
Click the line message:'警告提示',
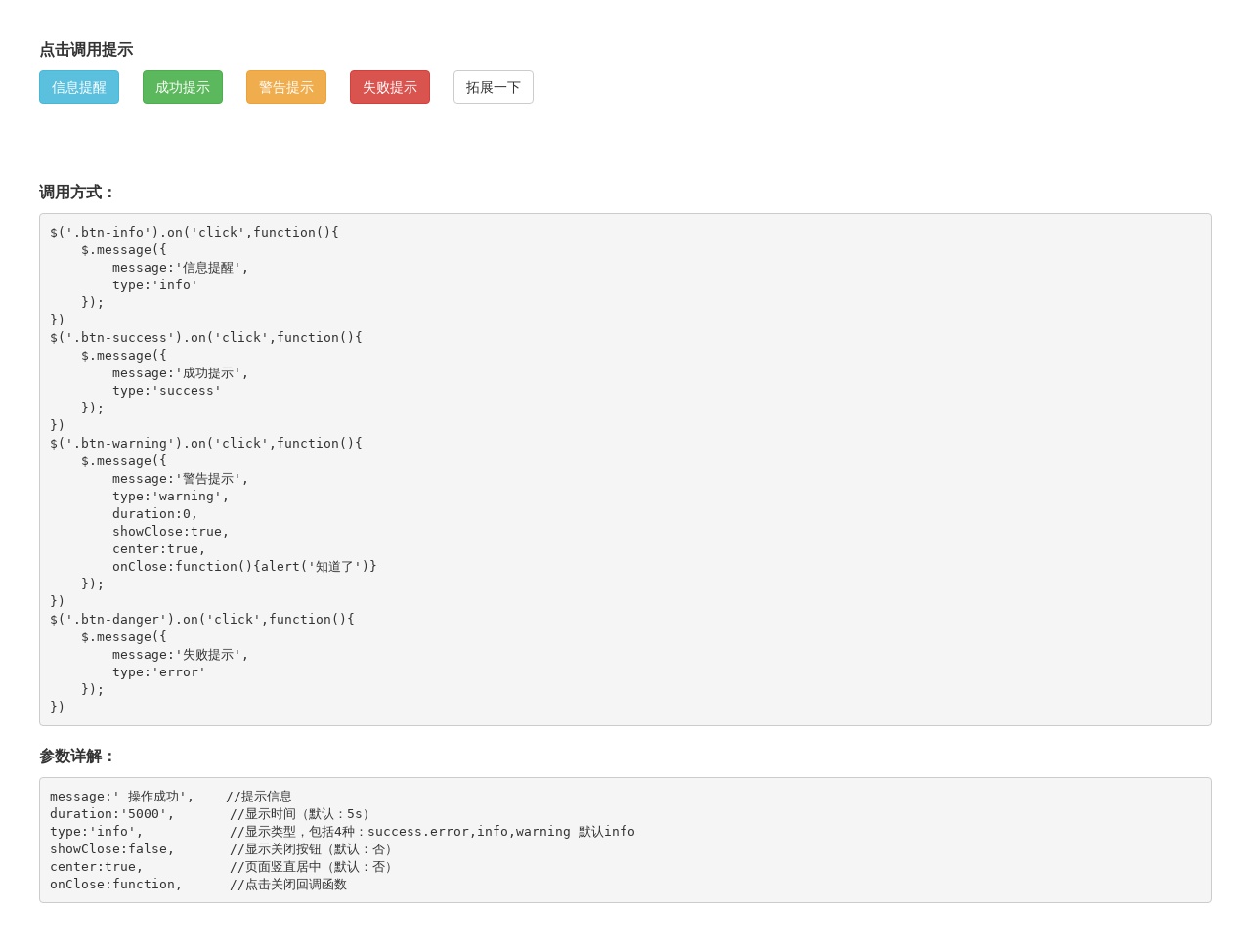(181, 479)
